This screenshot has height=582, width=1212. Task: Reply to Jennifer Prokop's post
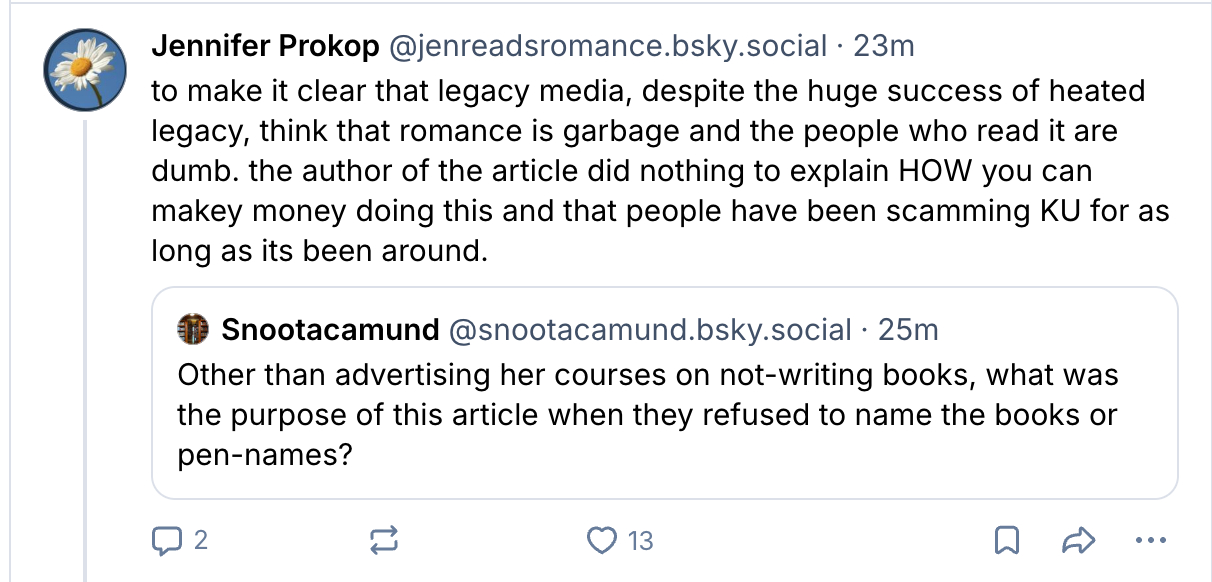[164, 541]
